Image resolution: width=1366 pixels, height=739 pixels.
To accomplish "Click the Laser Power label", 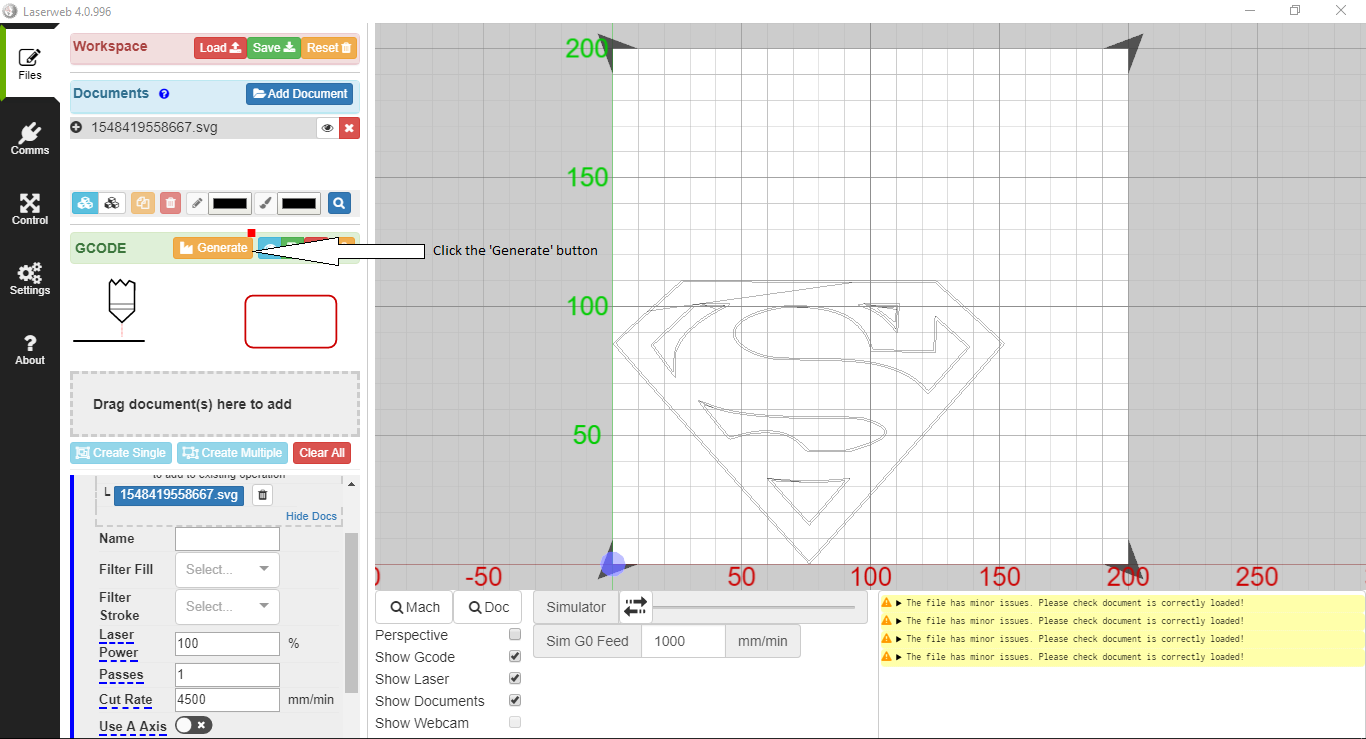I will click(x=118, y=644).
